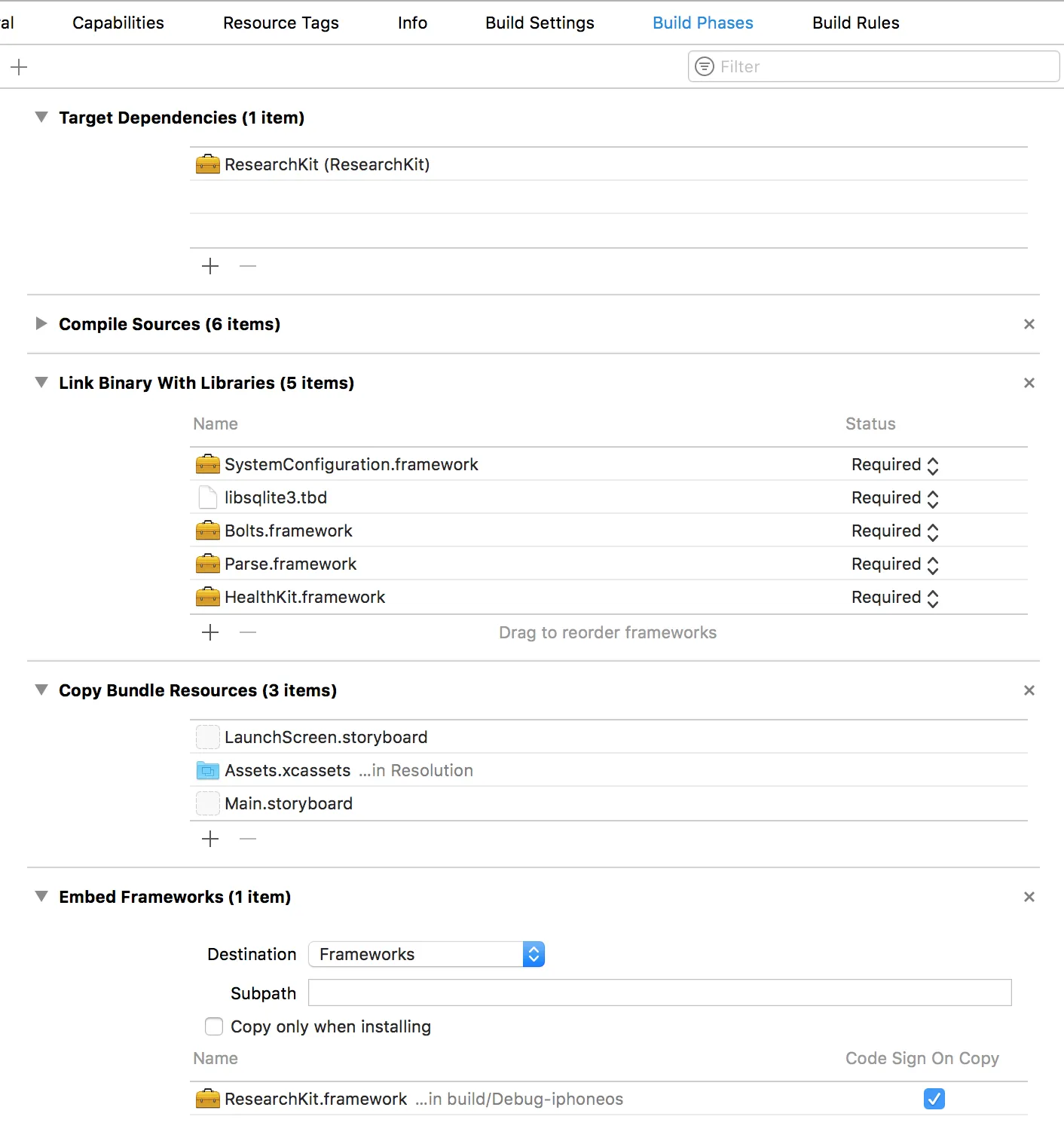The image size is (1064, 1147).
Task: Click the filter icon in search field
Action: [704, 66]
